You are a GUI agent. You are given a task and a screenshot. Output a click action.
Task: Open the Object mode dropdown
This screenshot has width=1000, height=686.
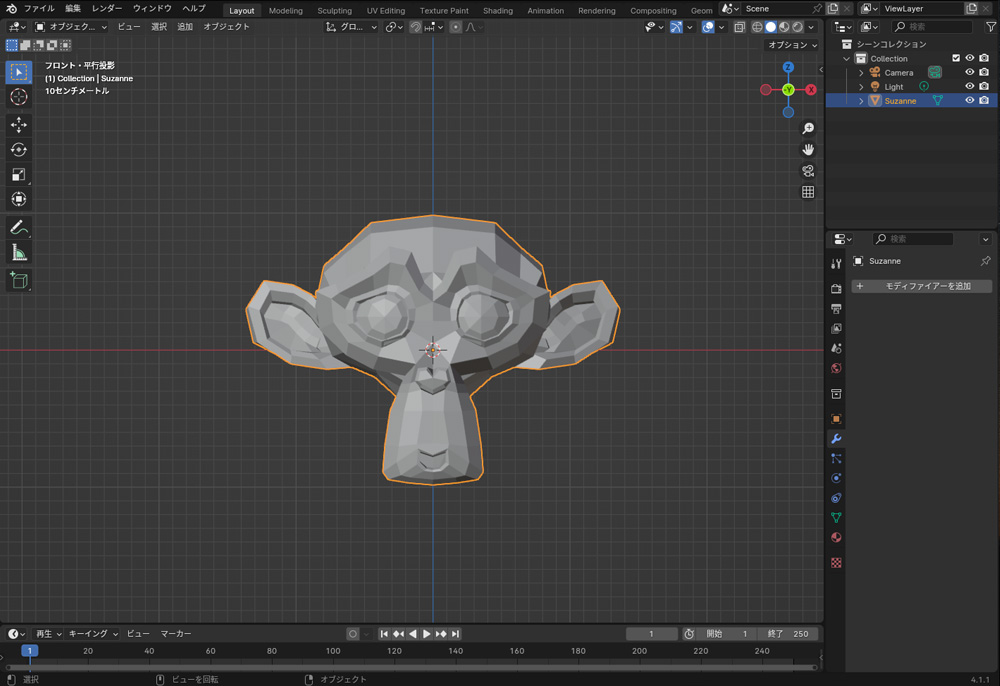[71, 27]
